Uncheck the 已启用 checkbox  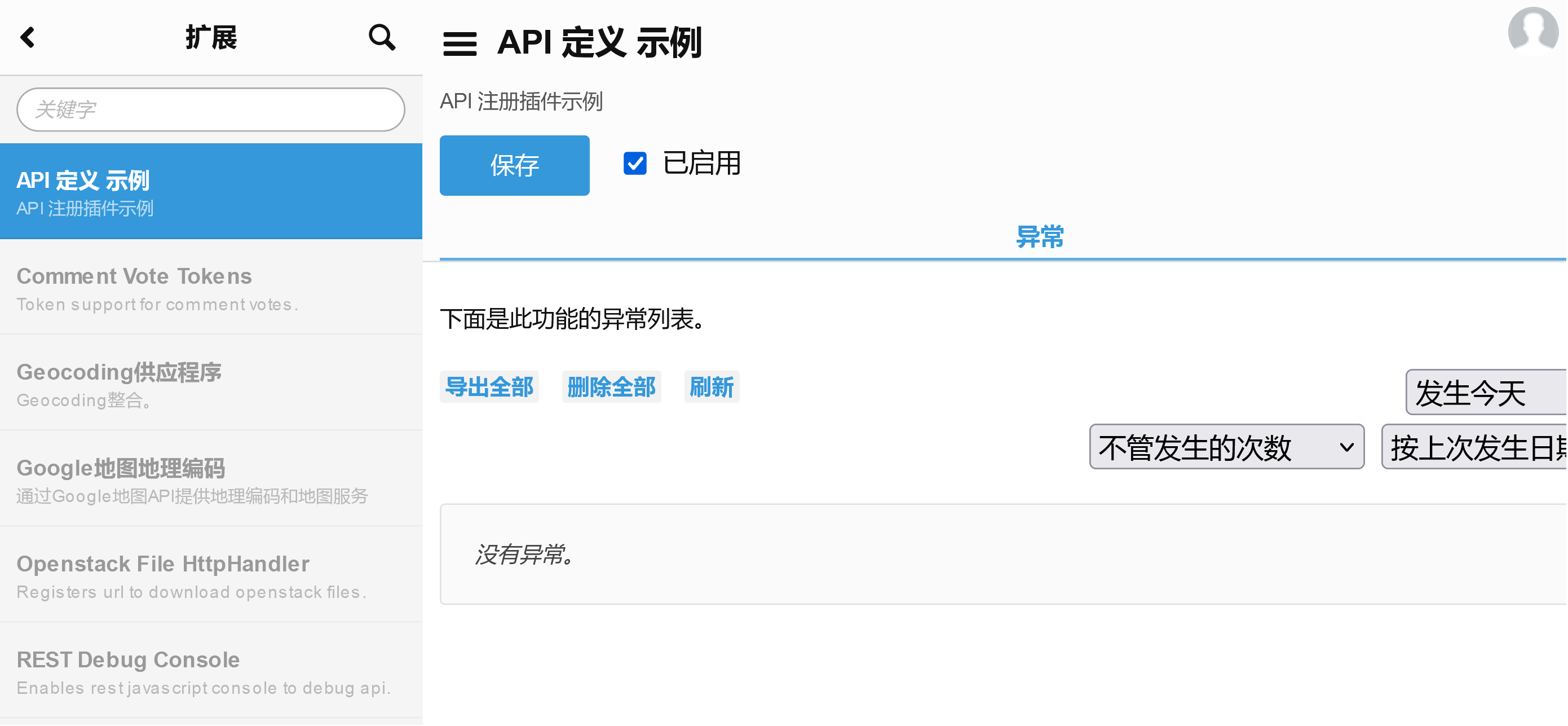coord(634,163)
